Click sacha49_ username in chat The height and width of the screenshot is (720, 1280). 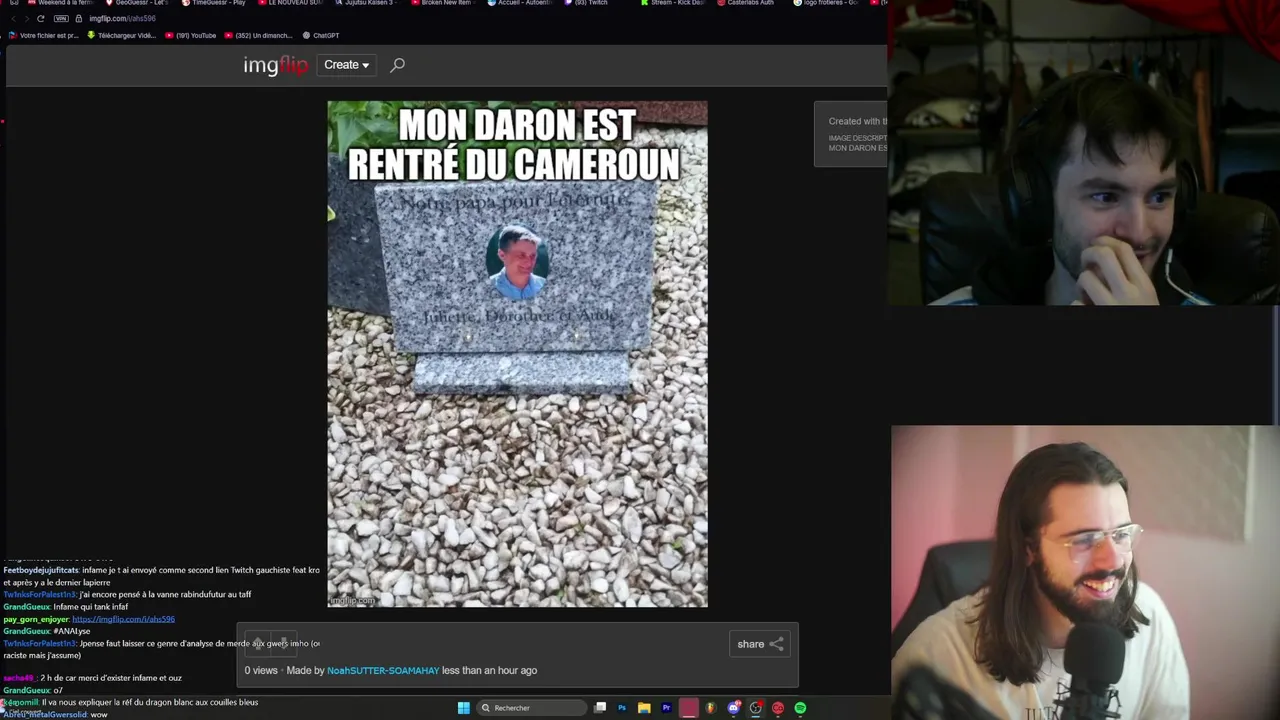pyautogui.click(x=18, y=678)
